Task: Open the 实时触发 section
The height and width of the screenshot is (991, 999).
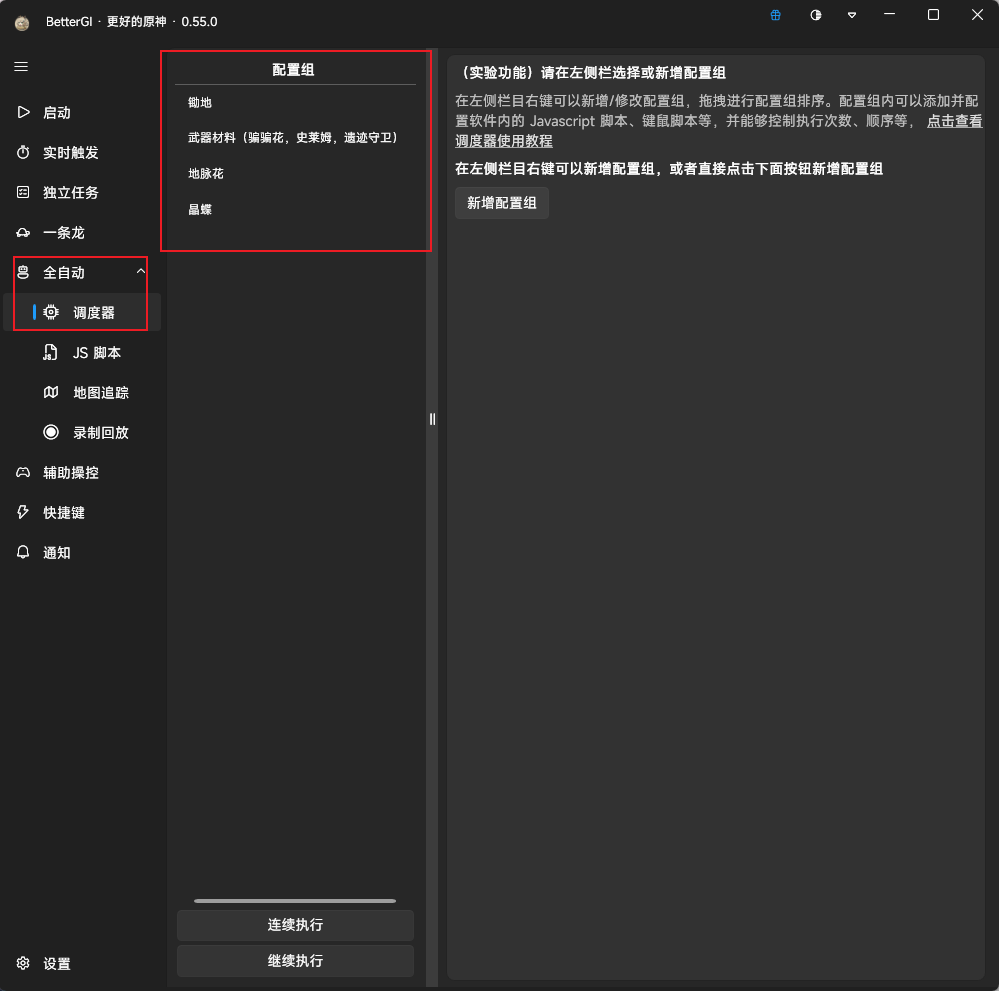Action: tap(70, 153)
